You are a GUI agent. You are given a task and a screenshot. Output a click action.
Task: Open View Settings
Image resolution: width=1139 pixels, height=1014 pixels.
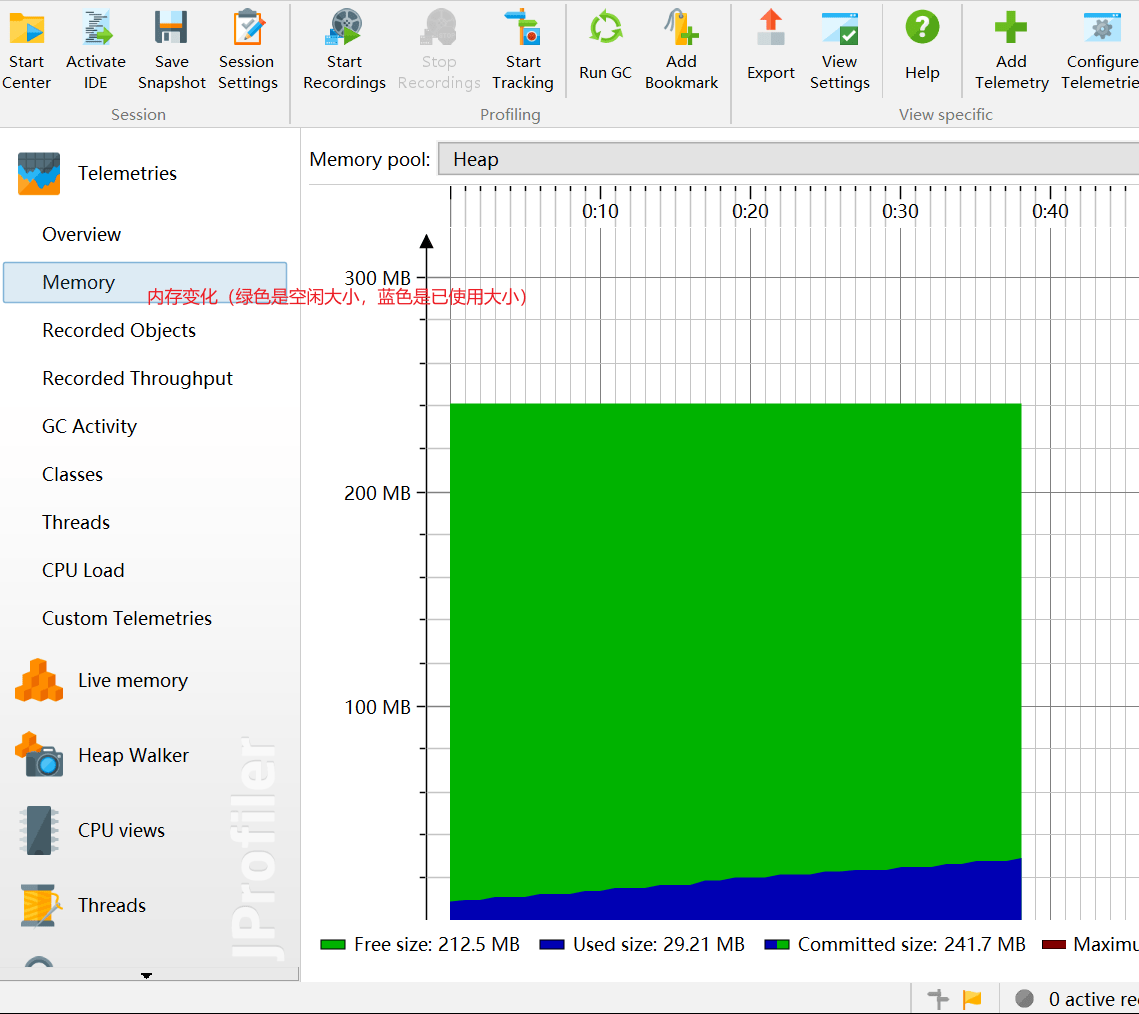click(x=839, y=30)
